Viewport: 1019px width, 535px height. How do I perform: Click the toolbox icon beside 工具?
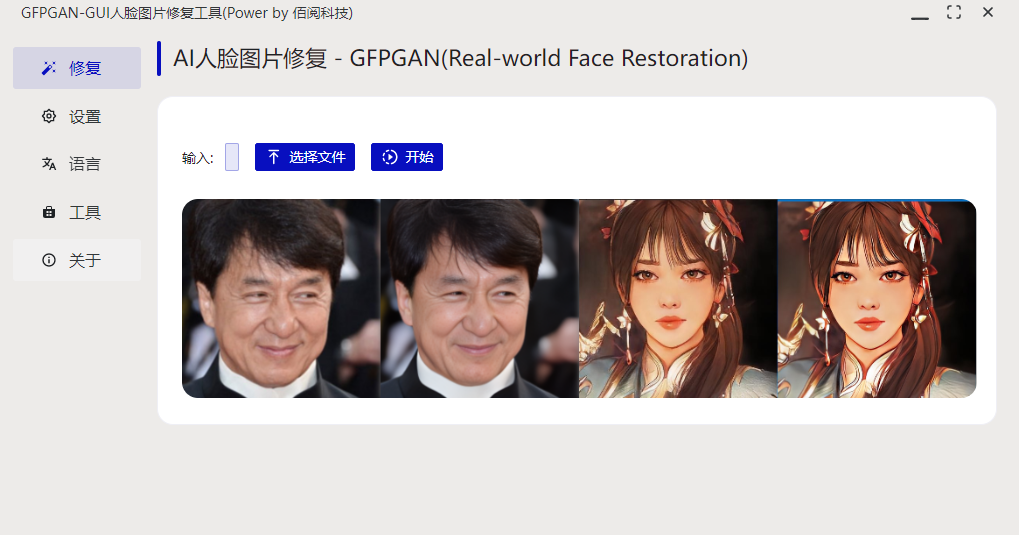[49, 213]
